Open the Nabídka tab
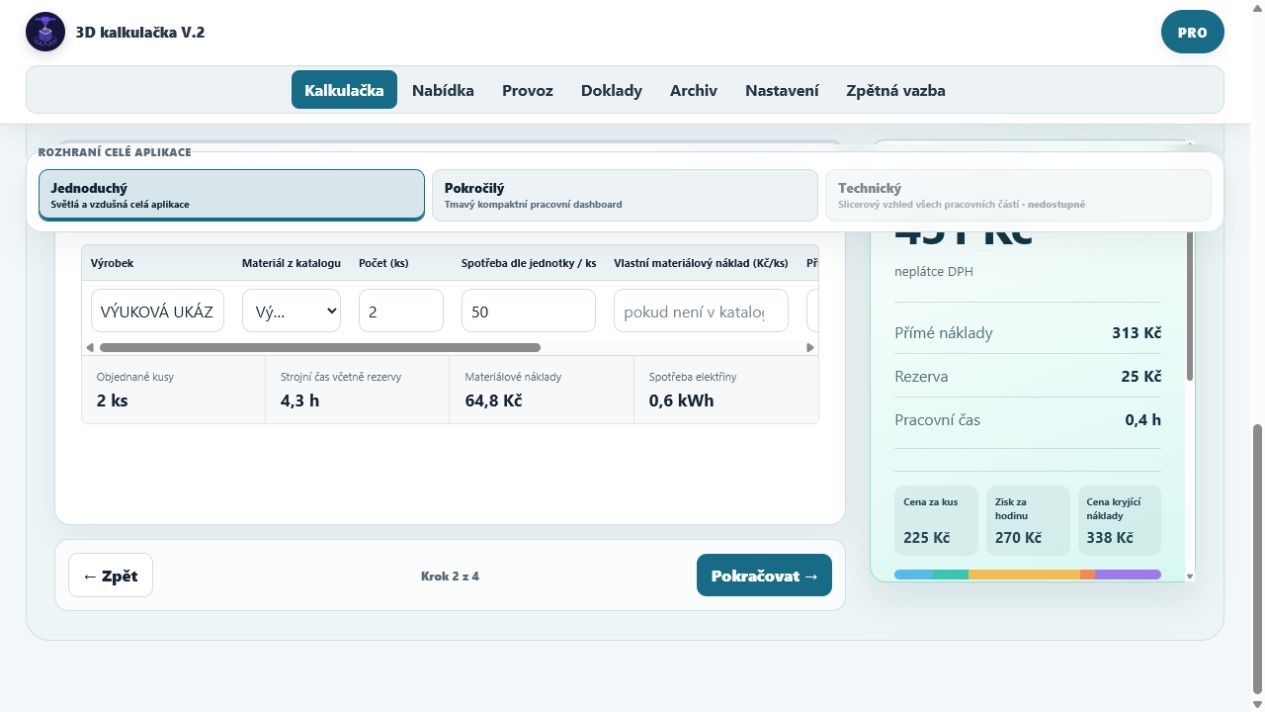 coord(443,90)
